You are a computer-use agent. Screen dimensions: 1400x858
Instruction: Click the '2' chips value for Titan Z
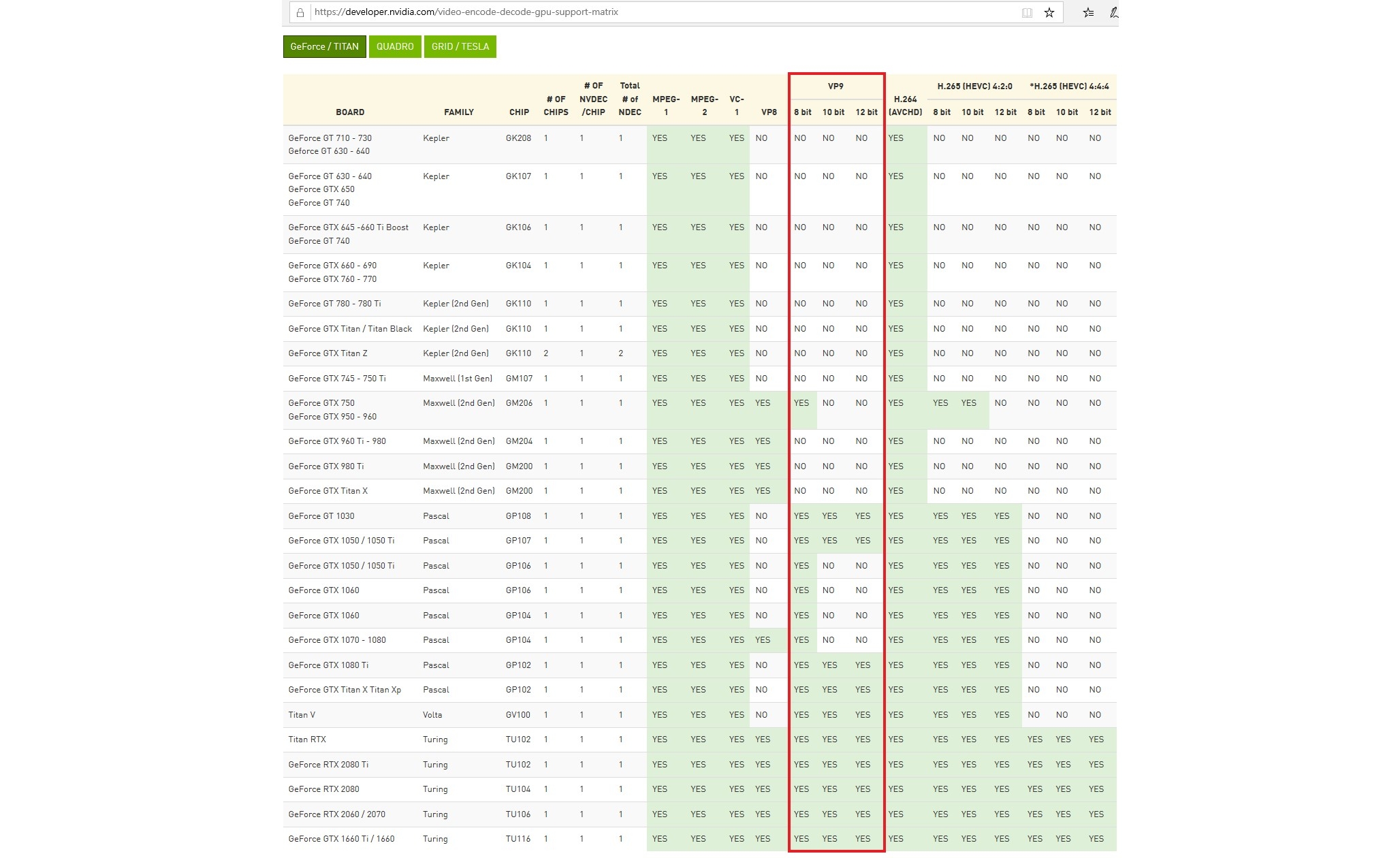[x=546, y=353]
